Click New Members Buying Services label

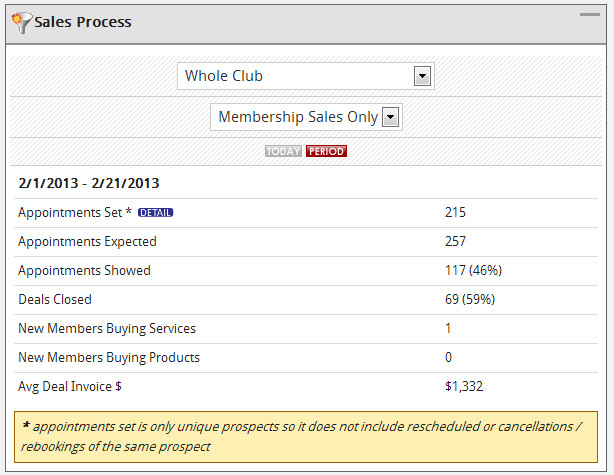point(107,328)
